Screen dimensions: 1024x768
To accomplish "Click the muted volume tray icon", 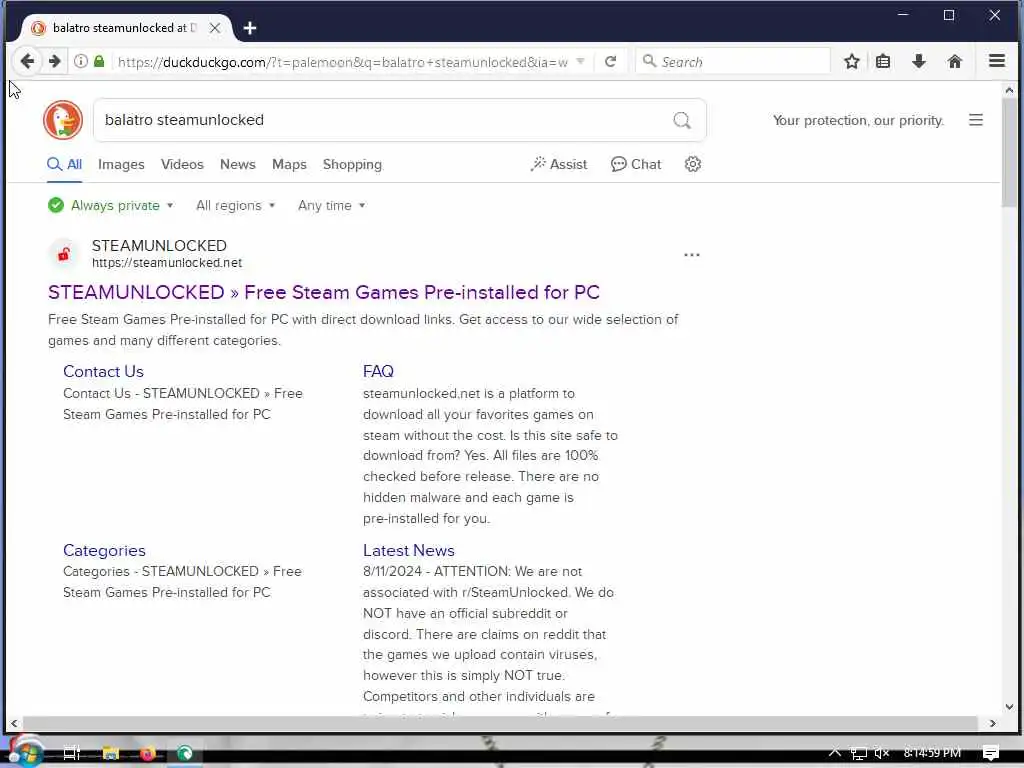I will click(x=882, y=753).
